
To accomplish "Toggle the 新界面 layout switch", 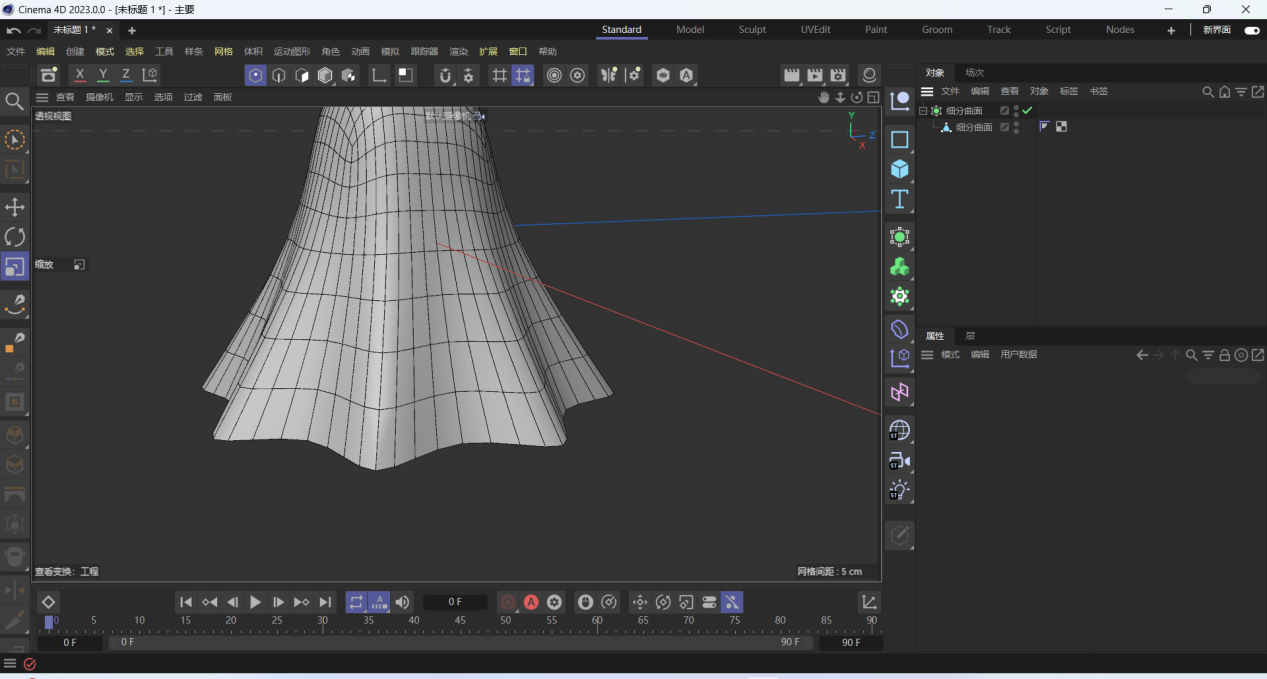I will pyautogui.click(x=1252, y=30).
